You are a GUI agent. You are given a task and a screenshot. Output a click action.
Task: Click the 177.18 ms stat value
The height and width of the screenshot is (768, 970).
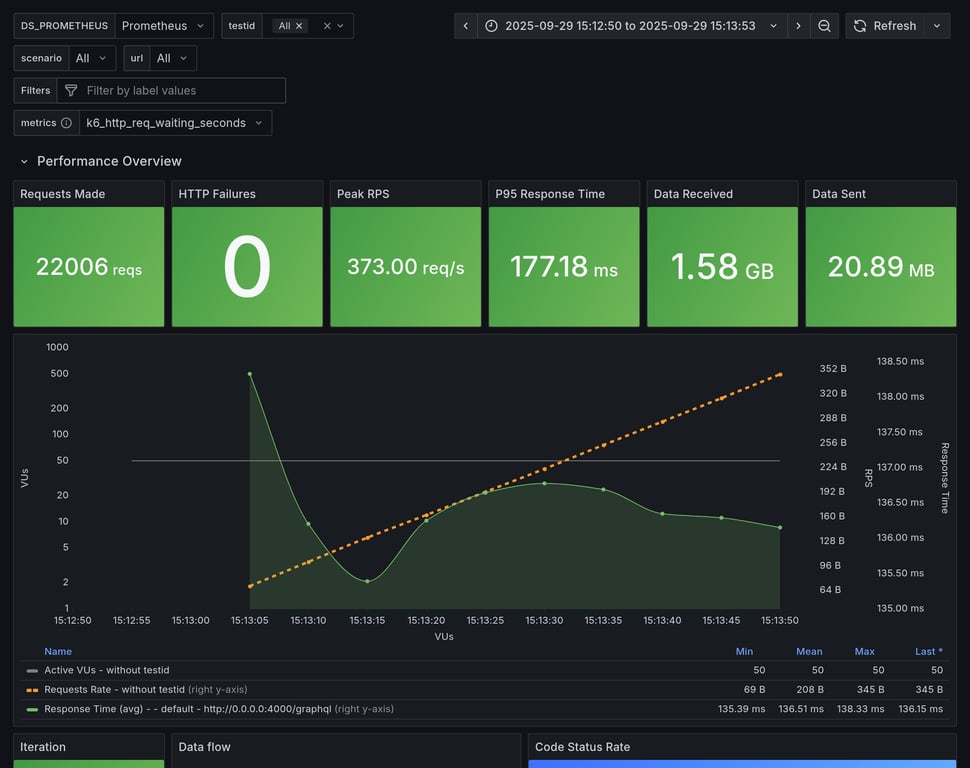point(564,267)
